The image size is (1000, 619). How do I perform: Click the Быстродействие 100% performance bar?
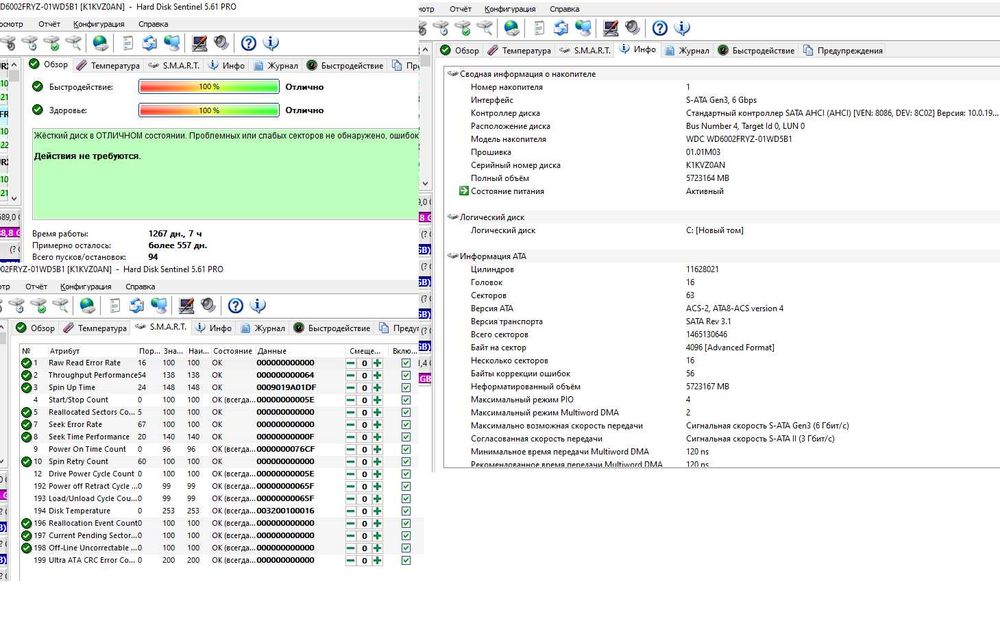209,87
